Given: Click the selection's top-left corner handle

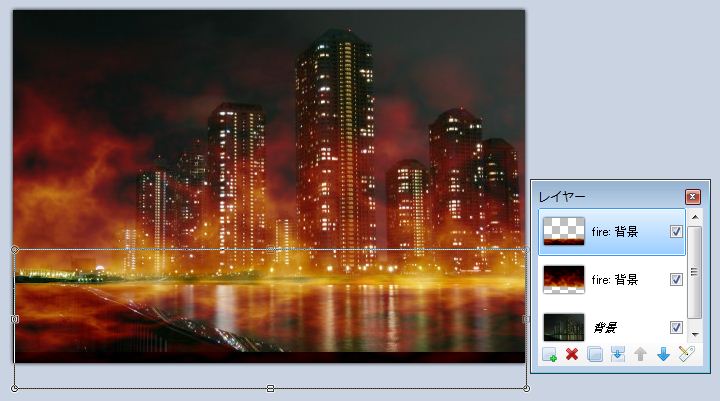Looking at the screenshot, I should (x=15, y=249).
